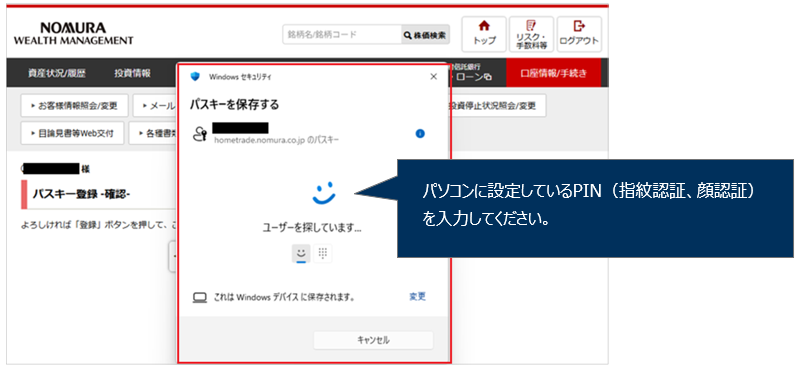This screenshot has height=370, width=798.
Task: Click the トップ home icon button
Action: click(x=483, y=34)
